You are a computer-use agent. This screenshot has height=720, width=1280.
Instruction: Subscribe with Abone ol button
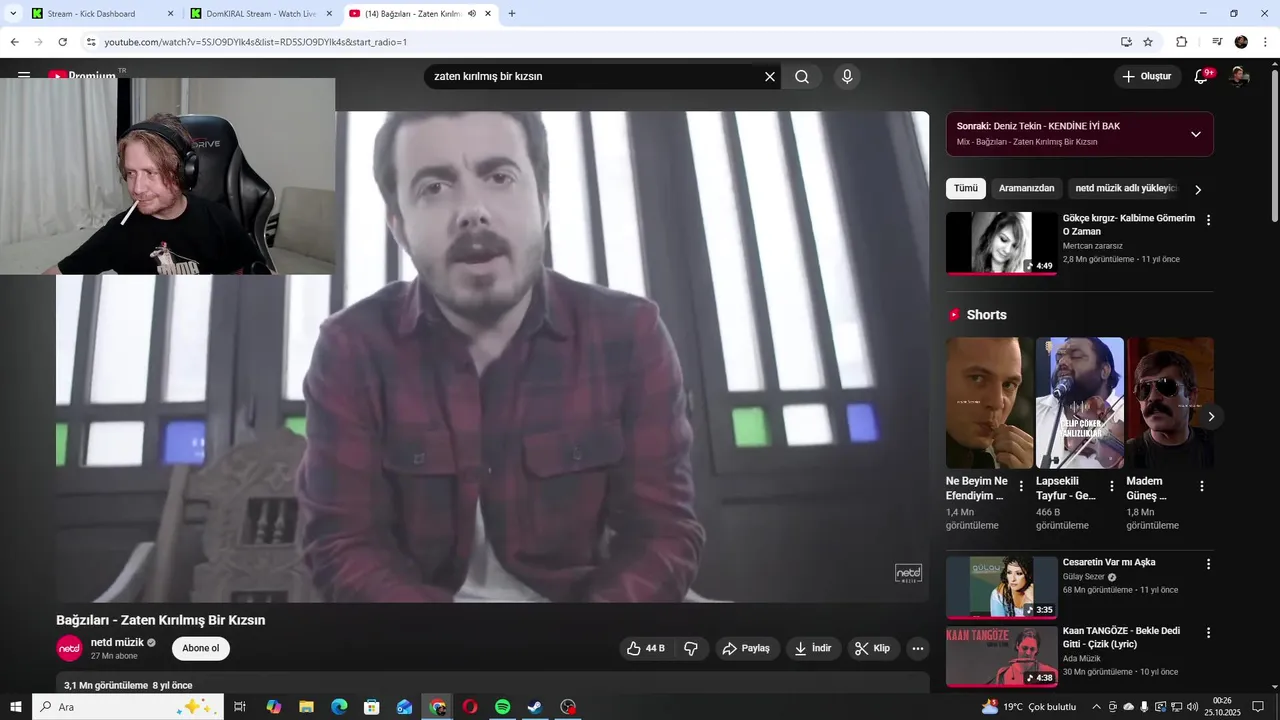point(201,648)
